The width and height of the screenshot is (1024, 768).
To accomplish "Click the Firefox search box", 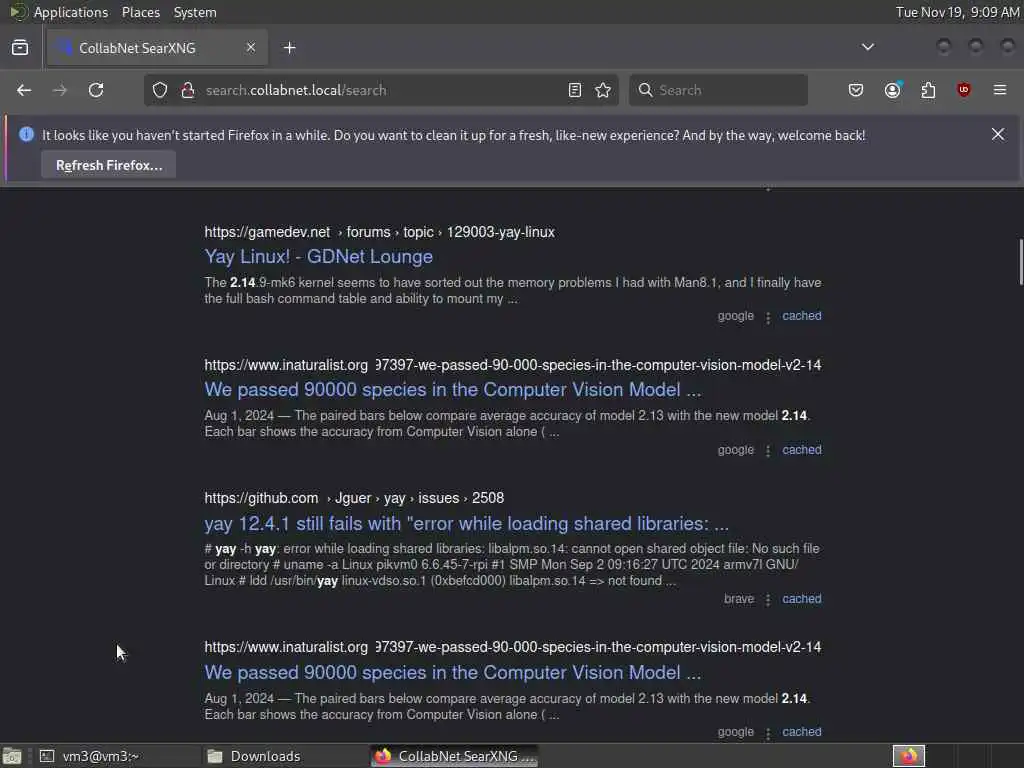I will pos(718,90).
